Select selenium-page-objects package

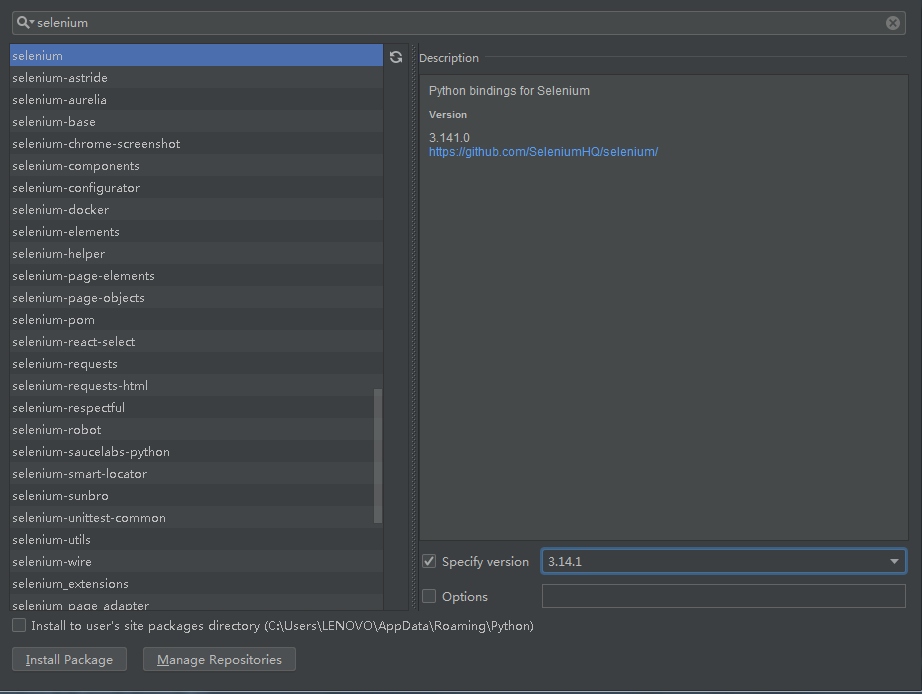[x=196, y=298]
